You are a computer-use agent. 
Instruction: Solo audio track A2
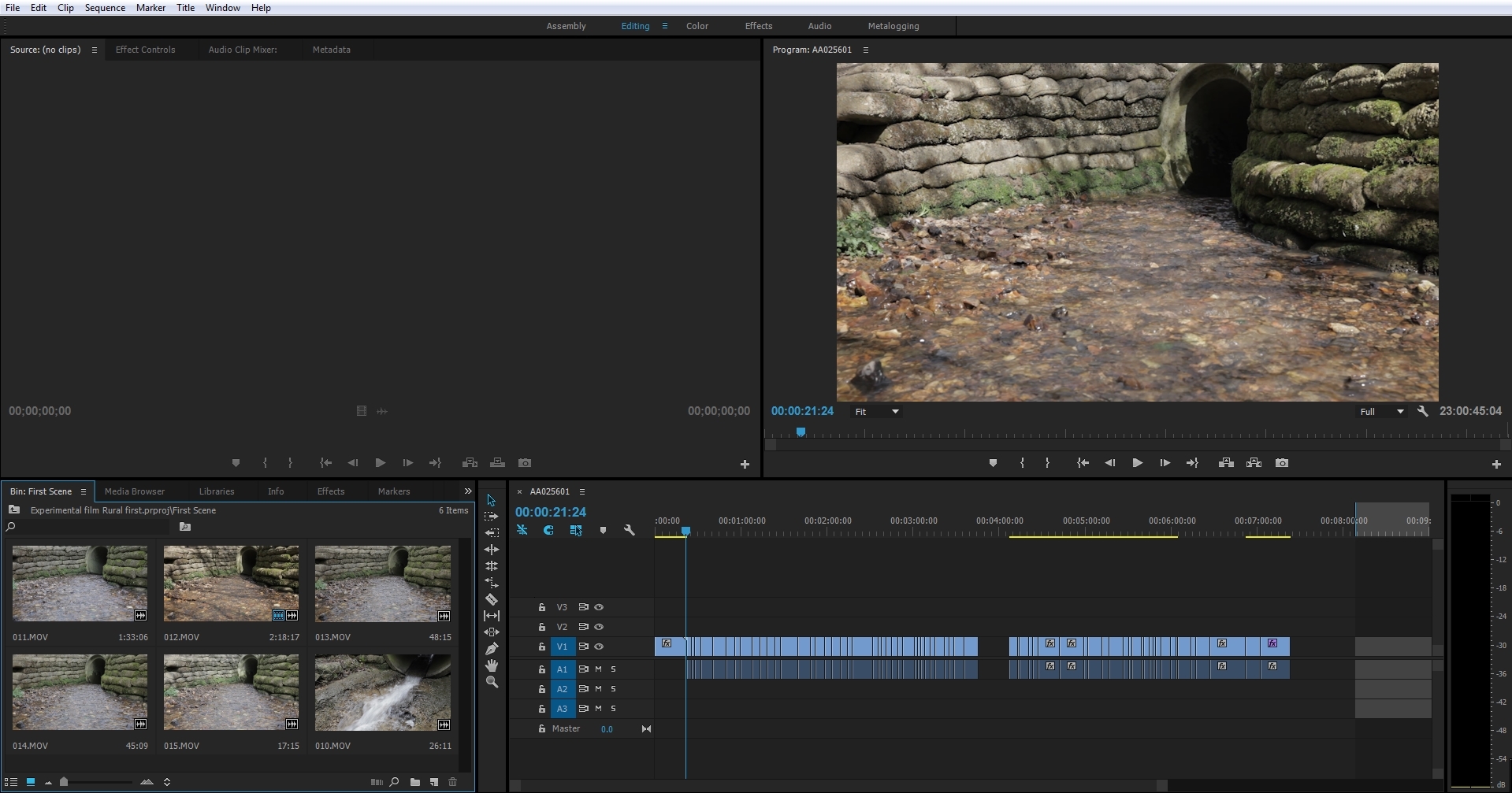613,688
